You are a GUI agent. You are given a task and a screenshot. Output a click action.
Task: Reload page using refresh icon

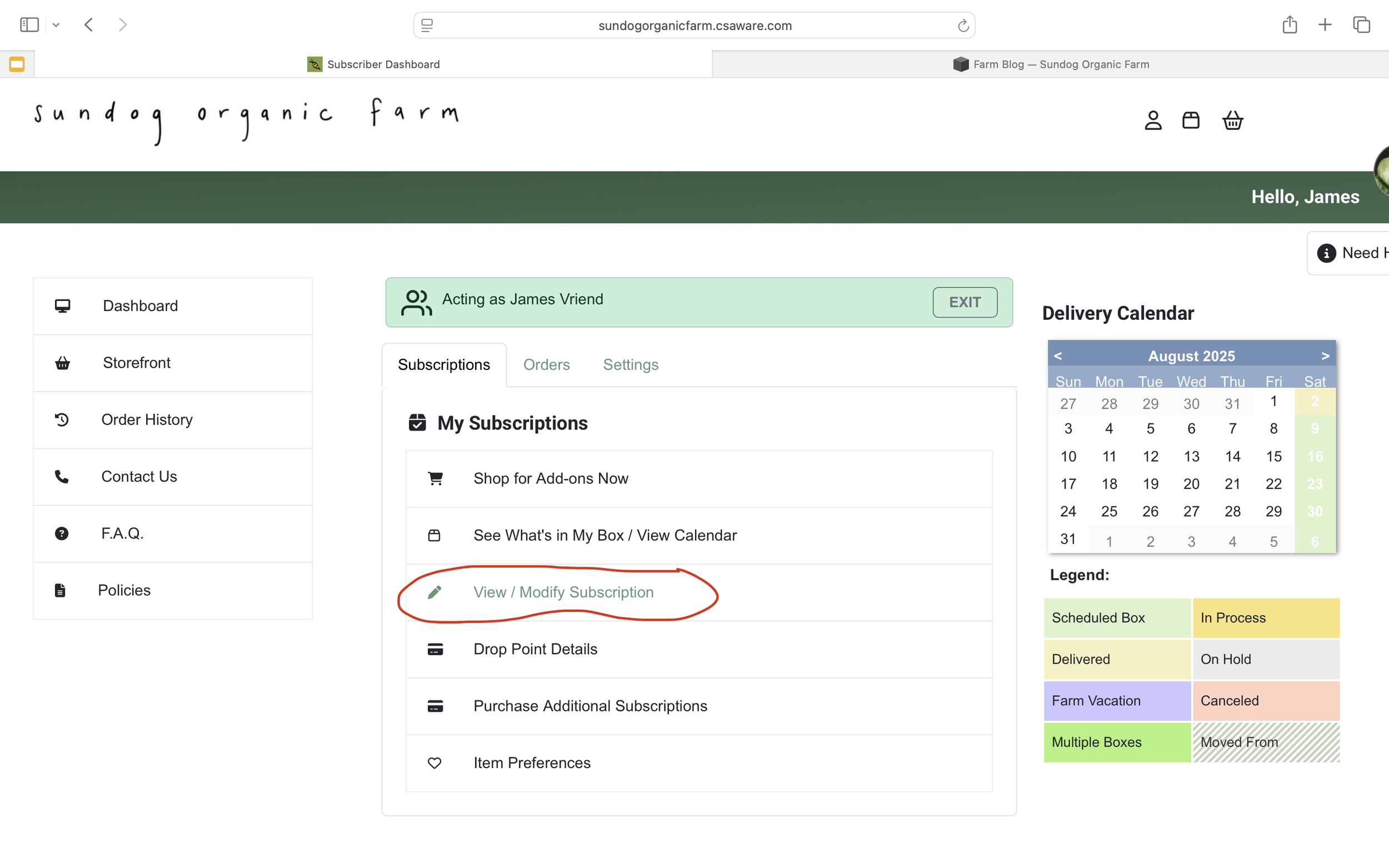click(963, 26)
